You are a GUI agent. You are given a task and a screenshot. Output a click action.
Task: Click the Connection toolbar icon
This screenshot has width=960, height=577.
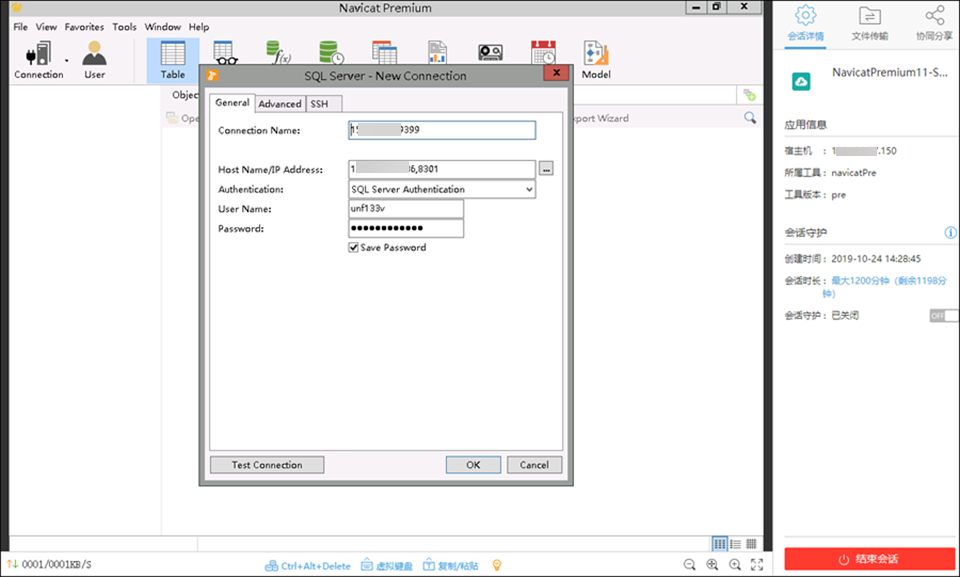pos(38,60)
